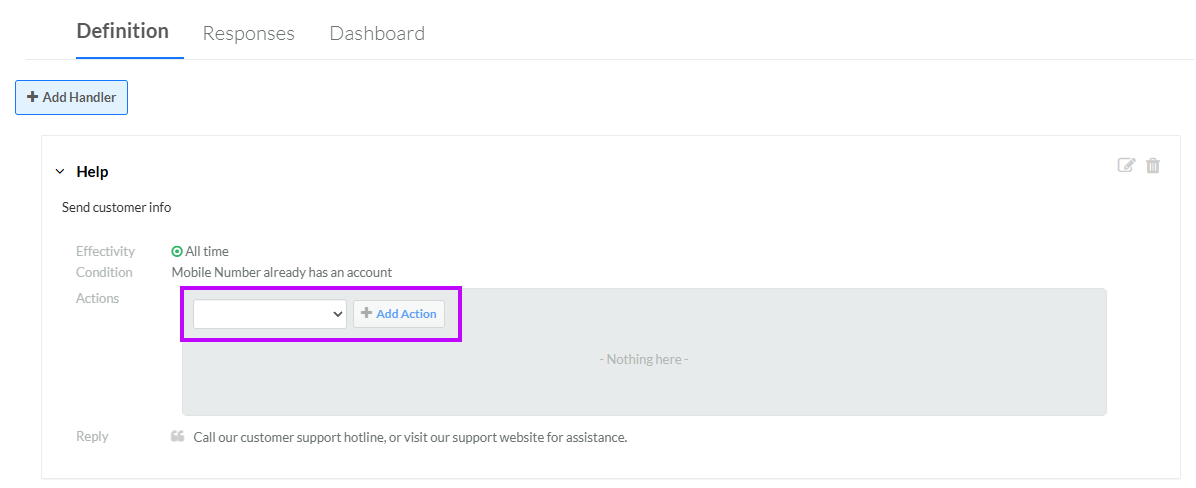
Task: Click the Reply label
Action: point(92,437)
